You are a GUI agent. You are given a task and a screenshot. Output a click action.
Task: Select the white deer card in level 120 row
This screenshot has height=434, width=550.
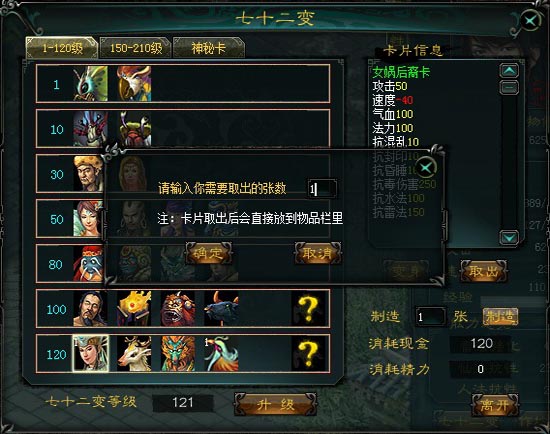pyautogui.click(x=134, y=354)
